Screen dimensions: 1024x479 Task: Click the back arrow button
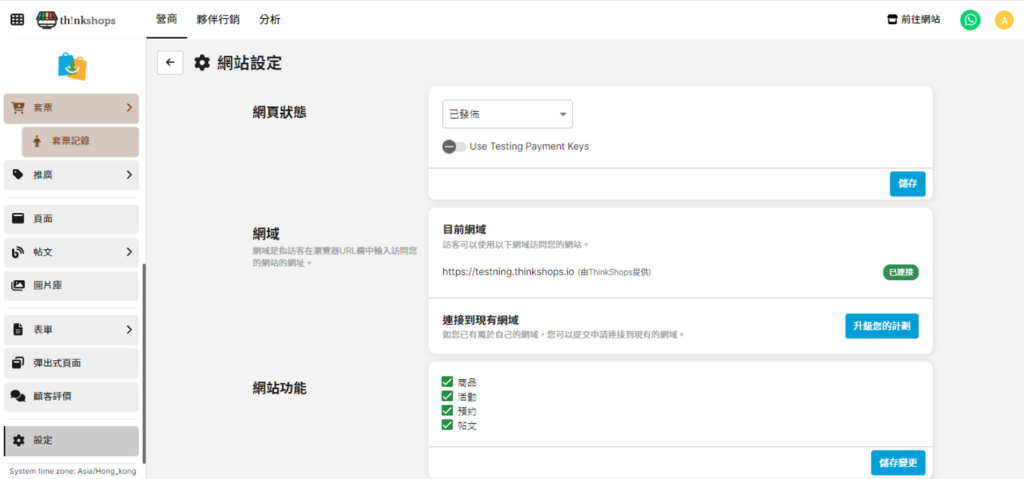170,63
